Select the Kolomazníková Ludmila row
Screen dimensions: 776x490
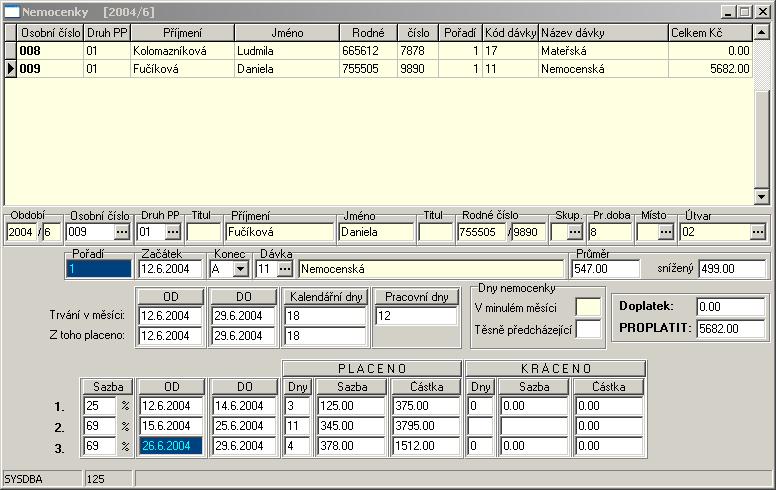tap(180, 50)
